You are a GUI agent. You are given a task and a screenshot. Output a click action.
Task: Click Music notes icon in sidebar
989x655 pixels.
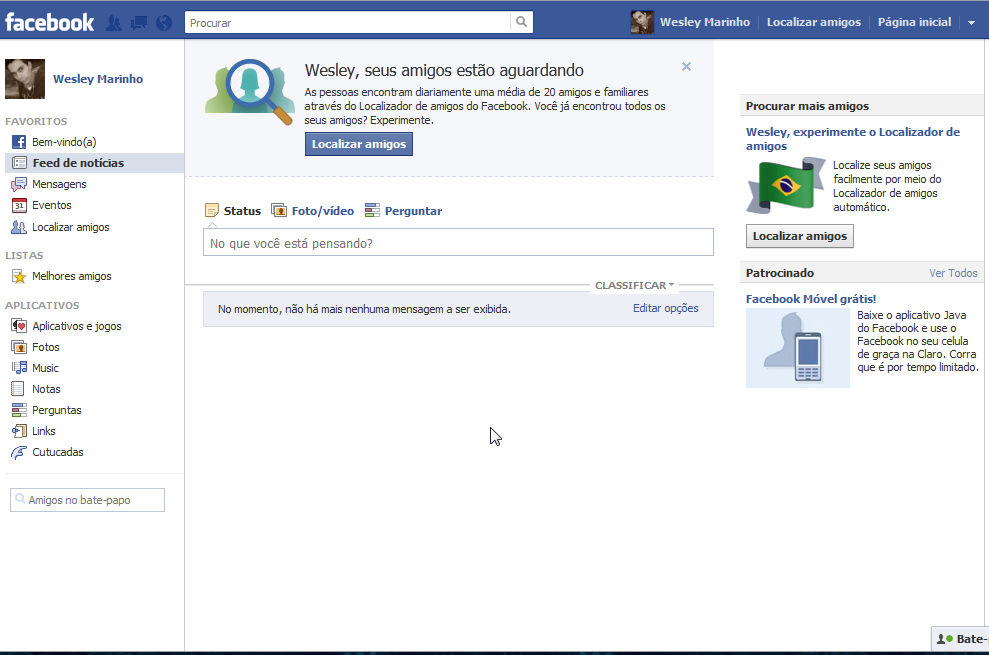[19, 368]
